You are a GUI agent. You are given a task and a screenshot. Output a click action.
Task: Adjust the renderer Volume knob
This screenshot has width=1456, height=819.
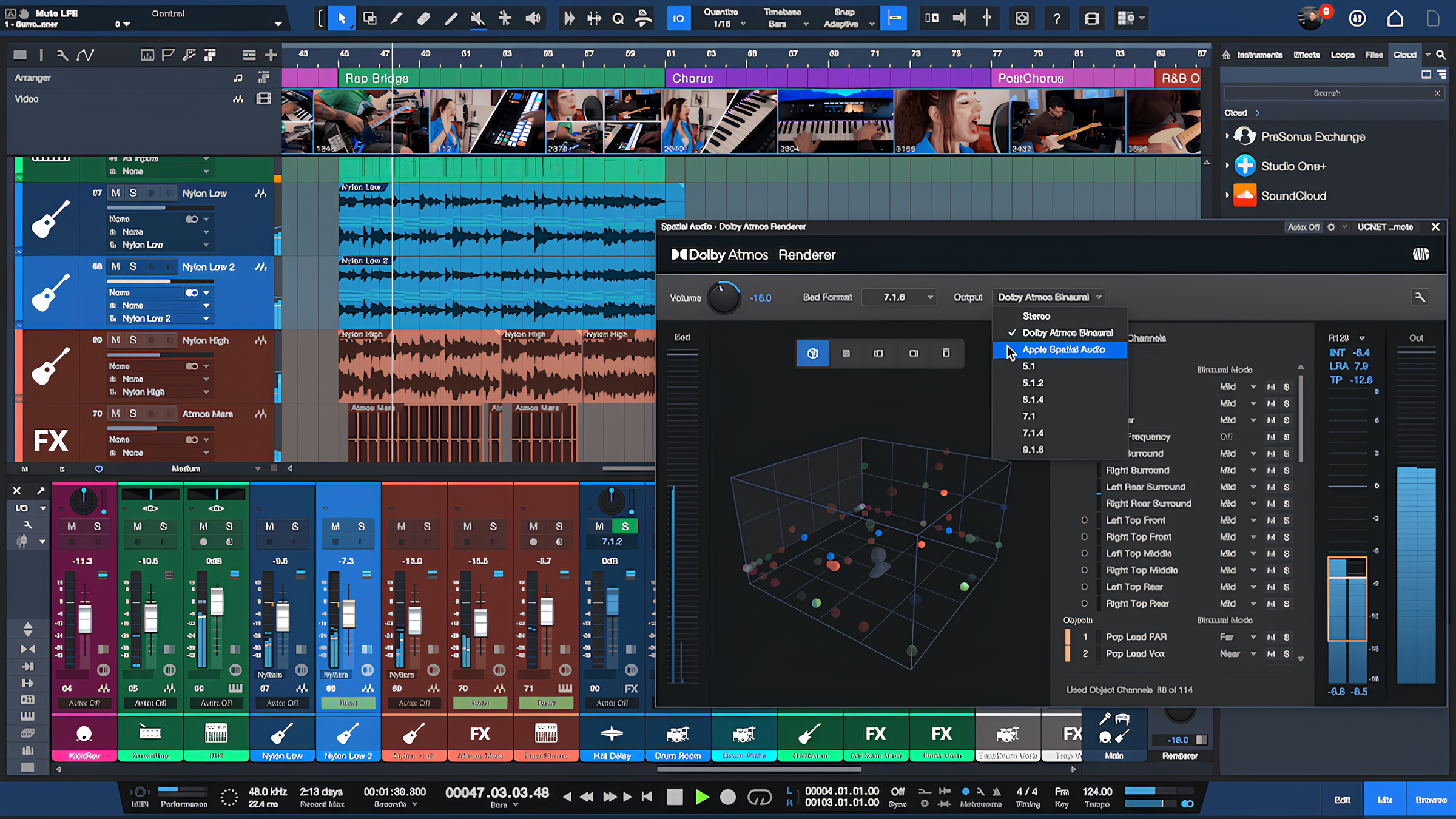pos(724,297)
